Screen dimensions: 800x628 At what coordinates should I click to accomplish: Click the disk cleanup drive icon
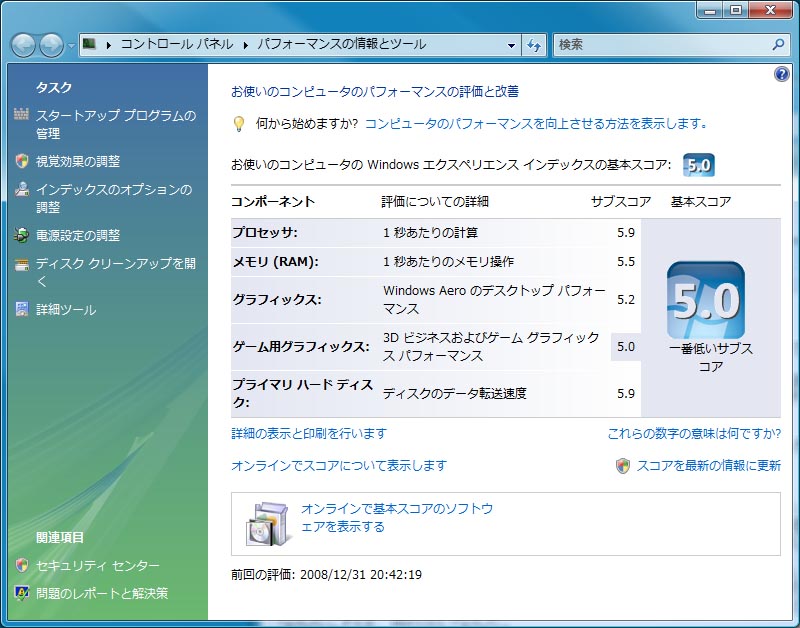point(21,264)
